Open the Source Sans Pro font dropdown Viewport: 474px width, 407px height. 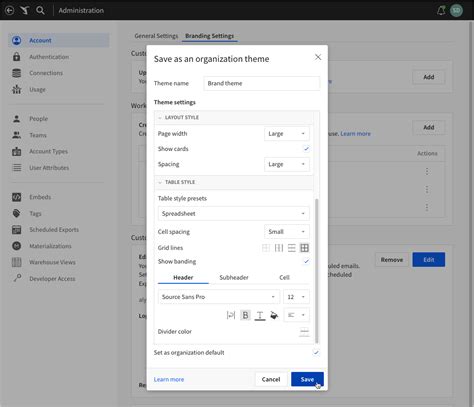(219, 297)
